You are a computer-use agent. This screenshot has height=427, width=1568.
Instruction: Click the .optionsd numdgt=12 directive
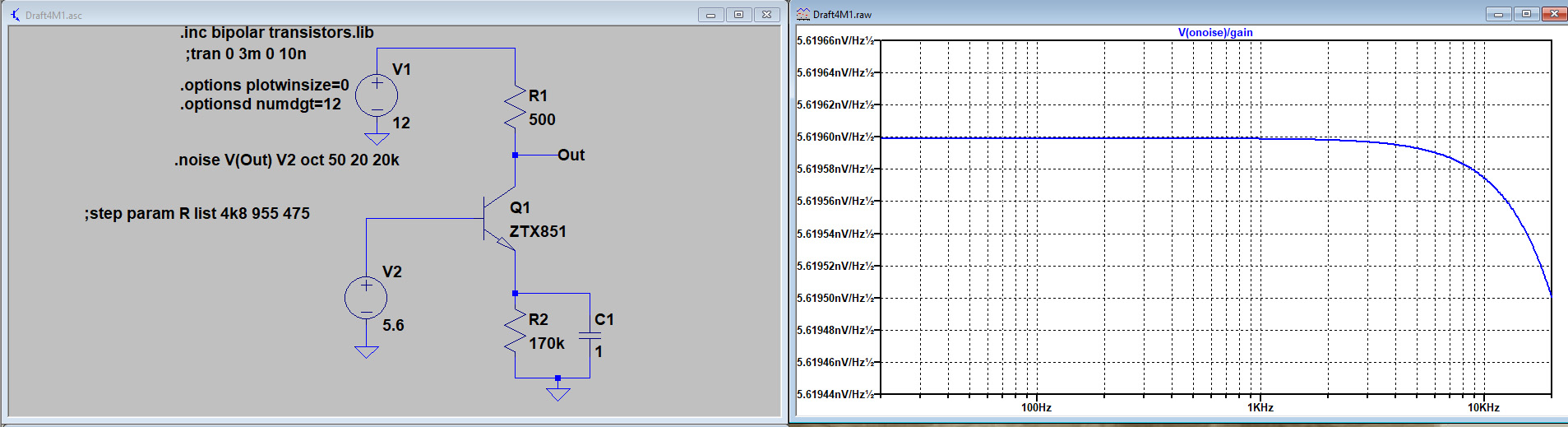tap(261, 104)
